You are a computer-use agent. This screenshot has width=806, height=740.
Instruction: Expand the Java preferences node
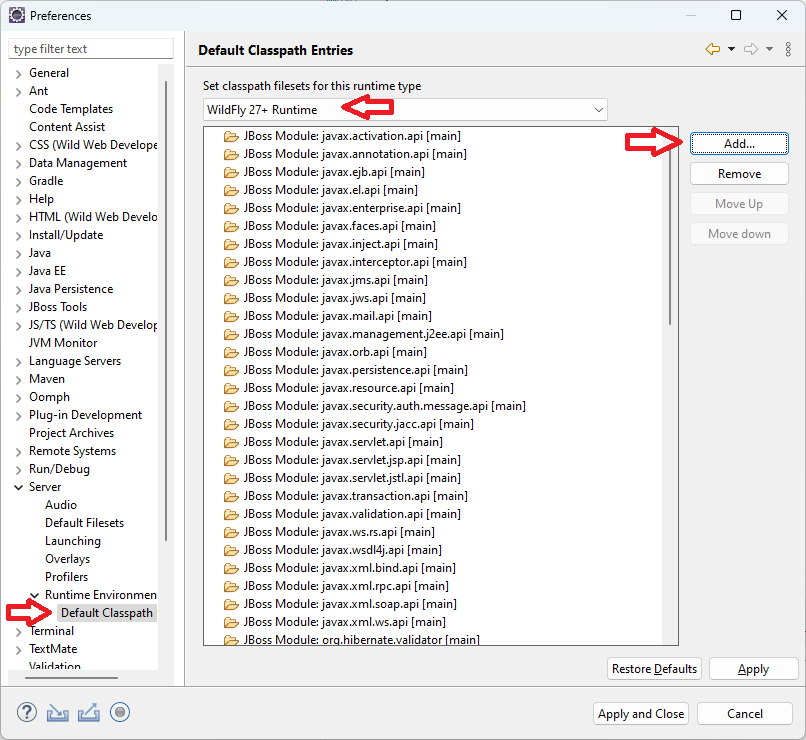click(19, 253)
